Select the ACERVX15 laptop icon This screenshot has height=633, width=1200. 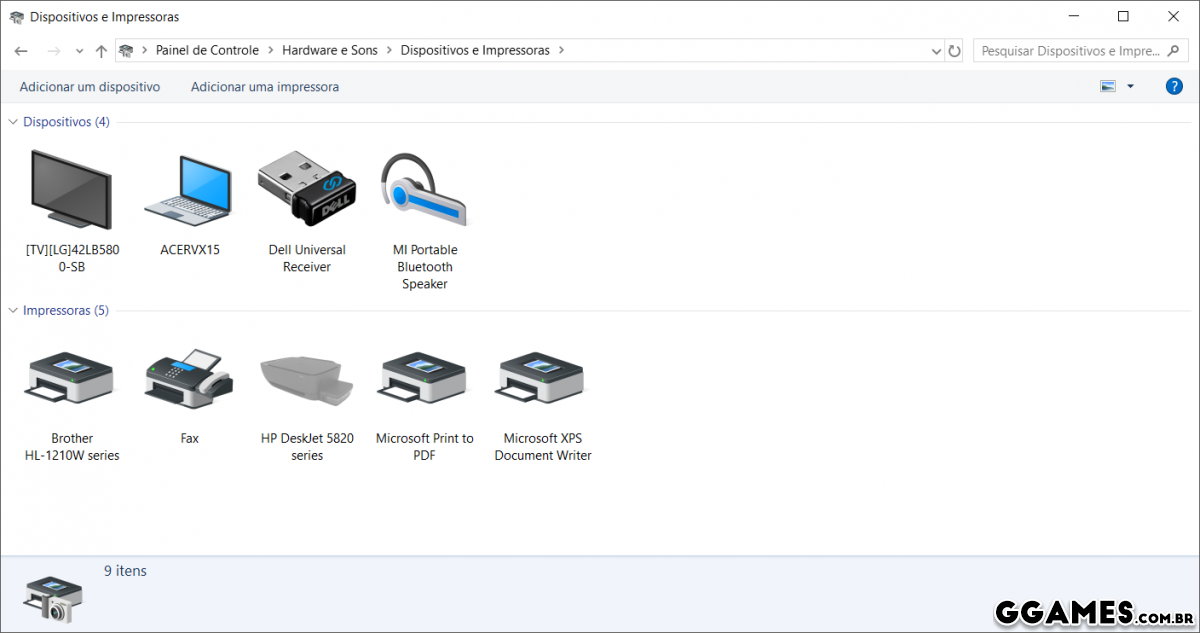[x=189, y=190]
